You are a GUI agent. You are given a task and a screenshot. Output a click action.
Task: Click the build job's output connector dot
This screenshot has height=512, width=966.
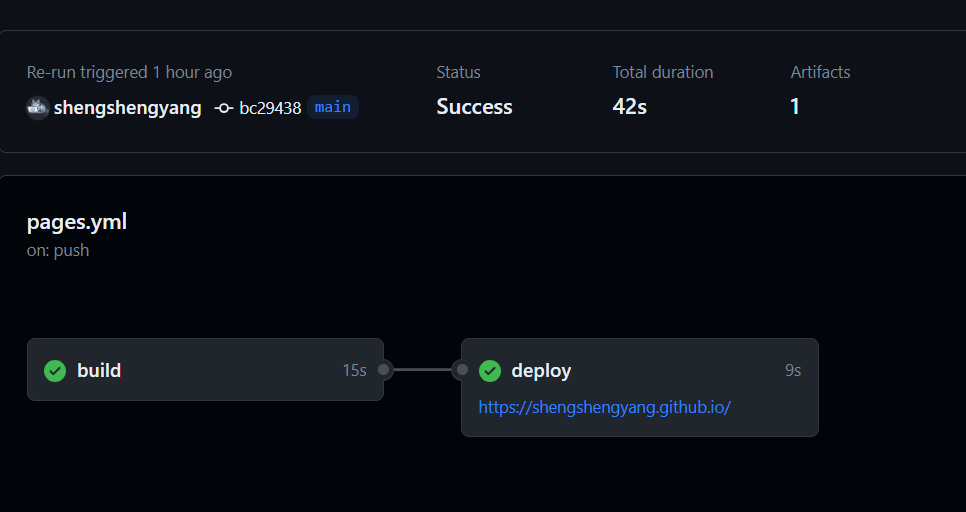[x=384, y=370]
